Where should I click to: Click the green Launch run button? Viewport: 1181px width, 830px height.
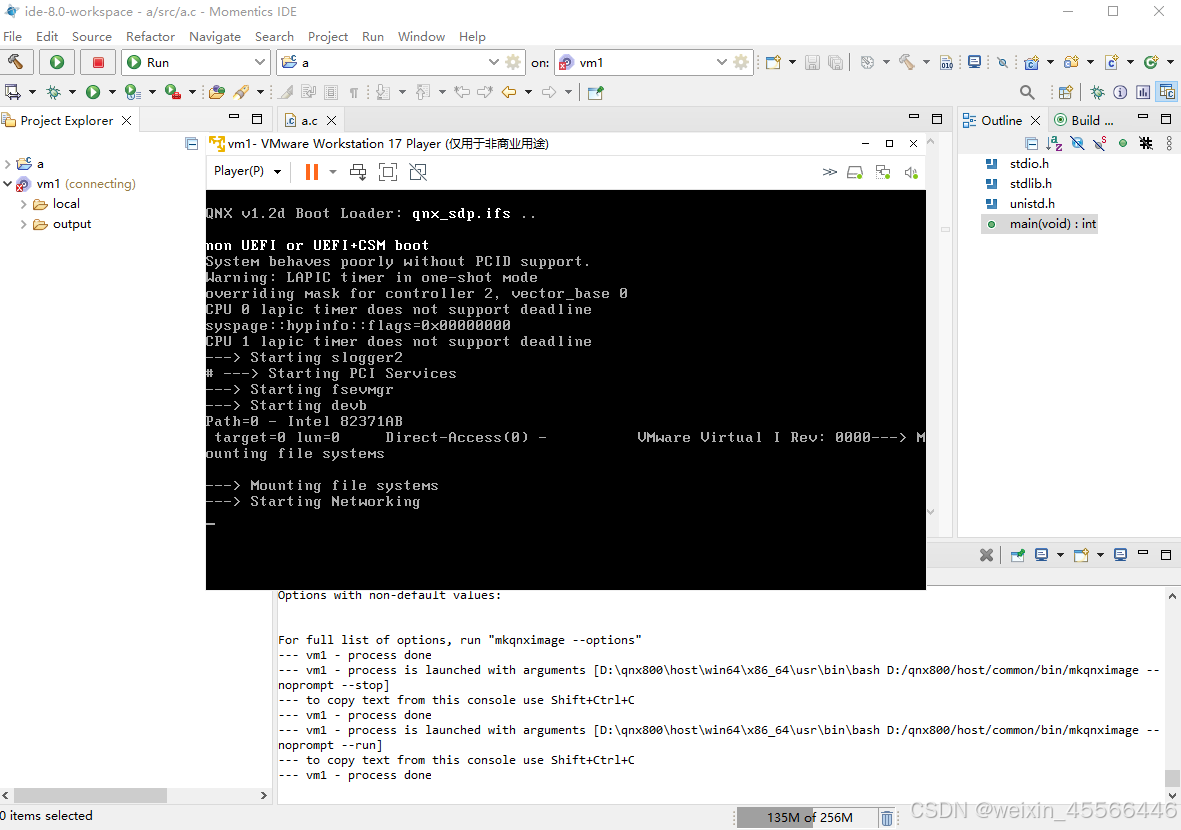coord(56,62)
